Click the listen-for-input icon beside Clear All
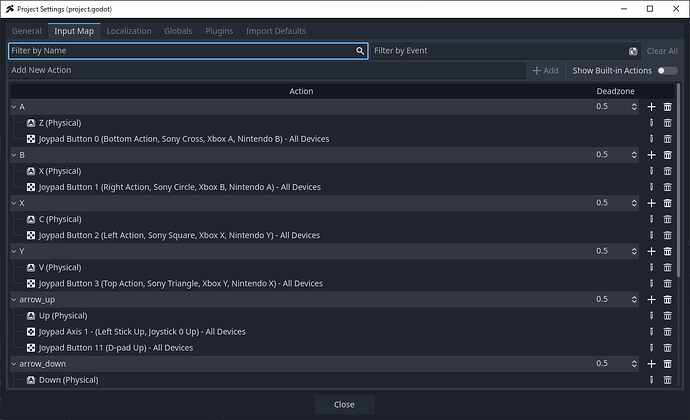The image size is (690, 420). point(633,51)
